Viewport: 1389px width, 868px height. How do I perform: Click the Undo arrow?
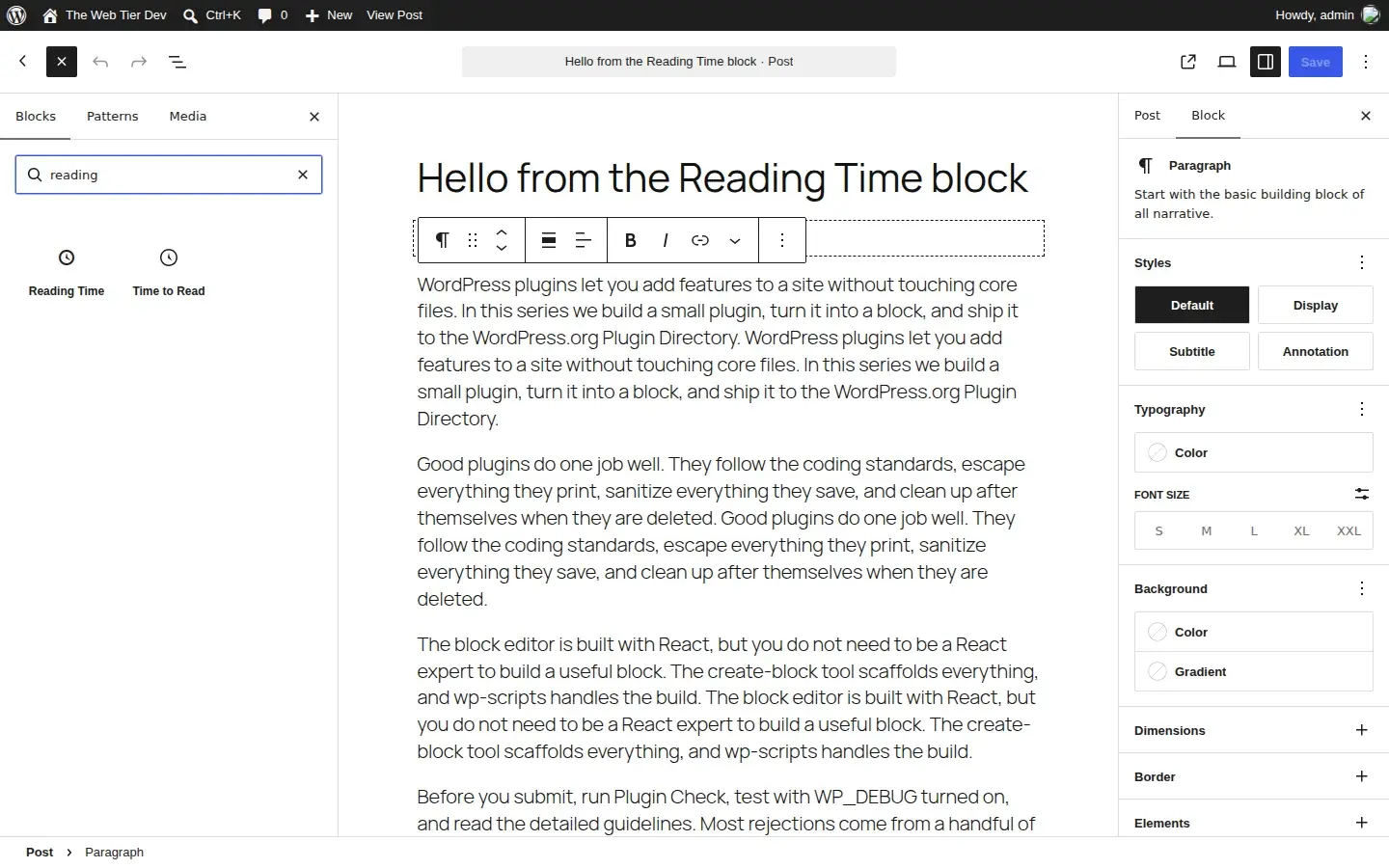coord(100,62)
